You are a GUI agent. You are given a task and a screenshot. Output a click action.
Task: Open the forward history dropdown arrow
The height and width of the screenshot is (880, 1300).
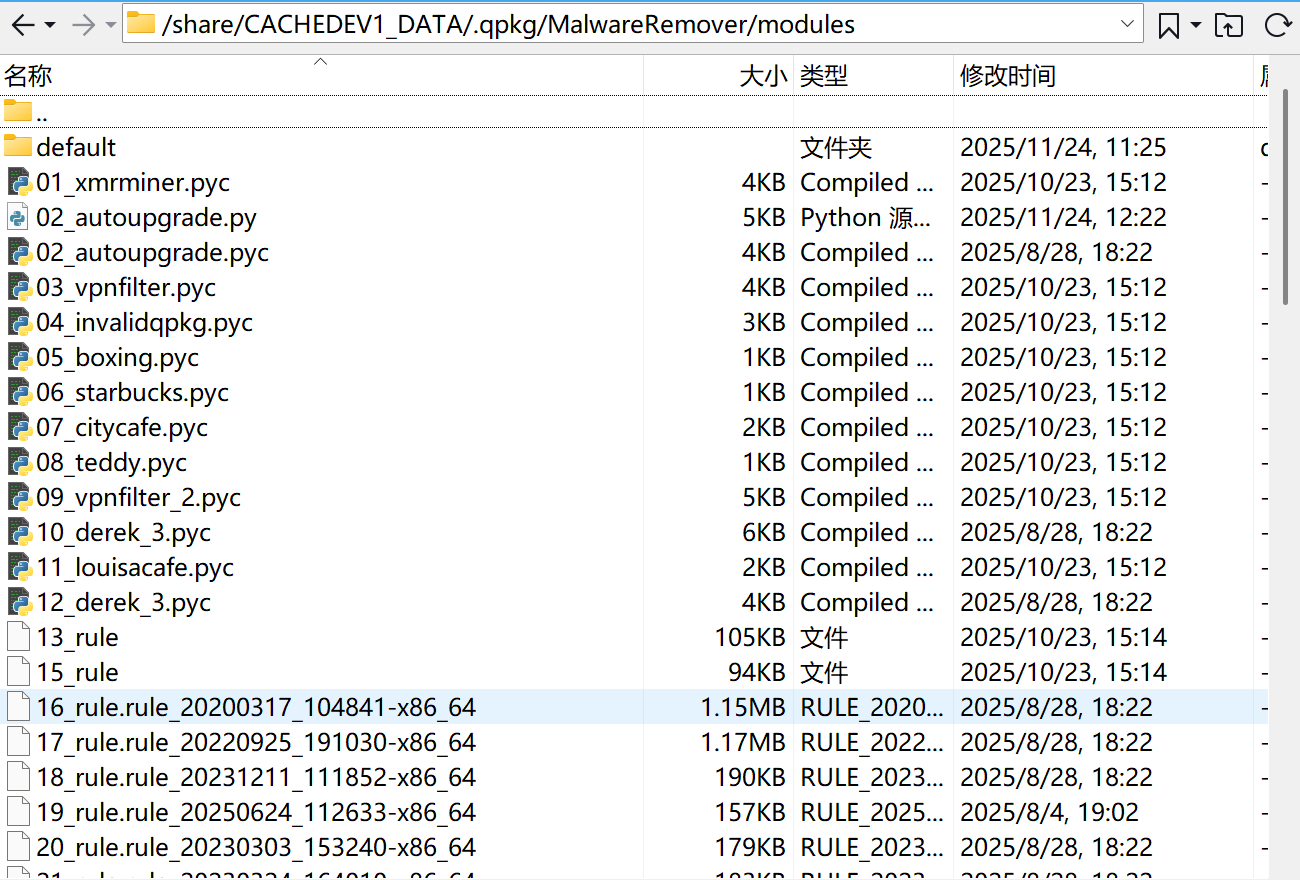110,25
